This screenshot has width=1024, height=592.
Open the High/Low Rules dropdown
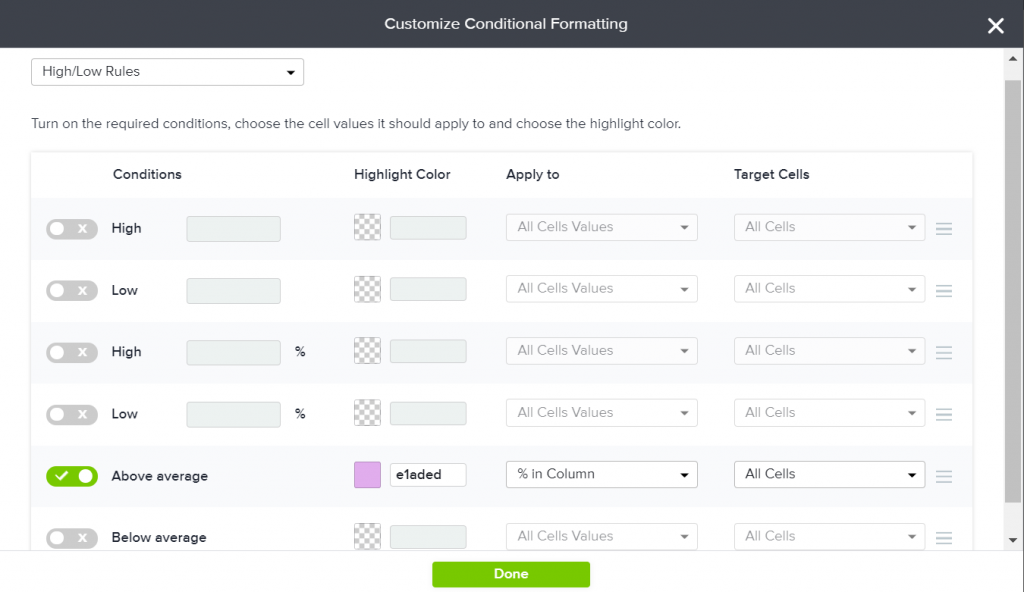pos(167,72)
